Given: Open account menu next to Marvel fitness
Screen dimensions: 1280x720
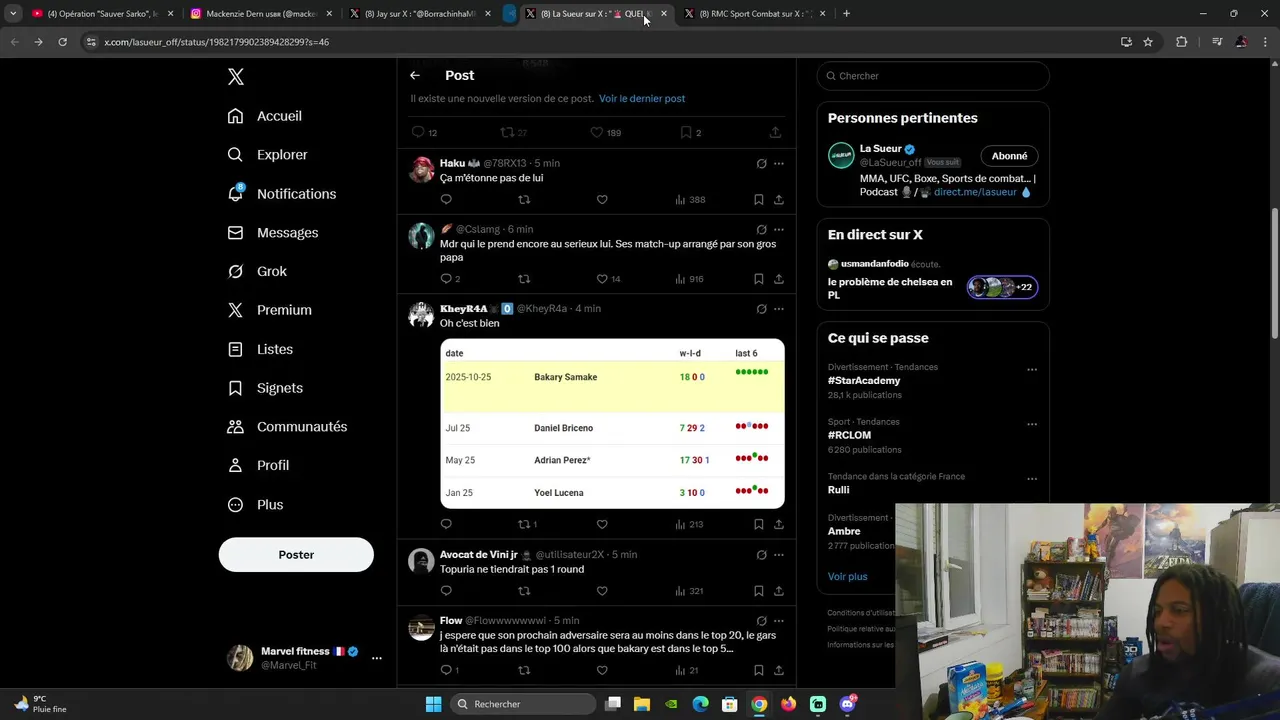Looking at the screenshot, I should tap(376, 658).
